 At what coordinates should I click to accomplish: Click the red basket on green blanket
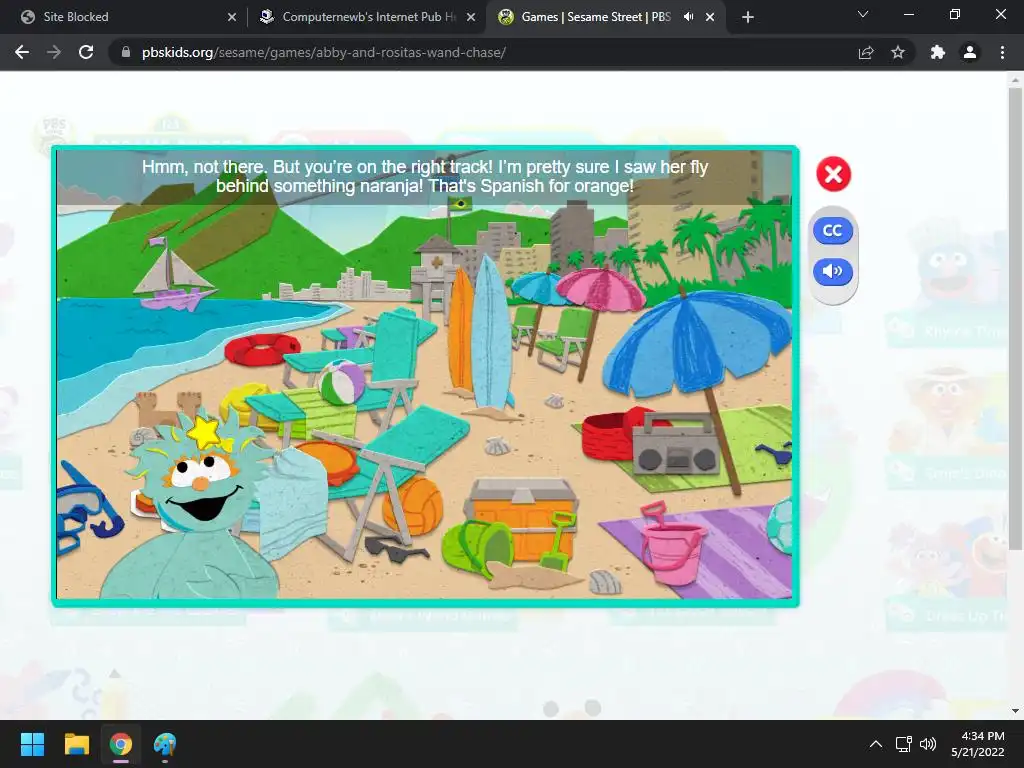click(606, 436)
